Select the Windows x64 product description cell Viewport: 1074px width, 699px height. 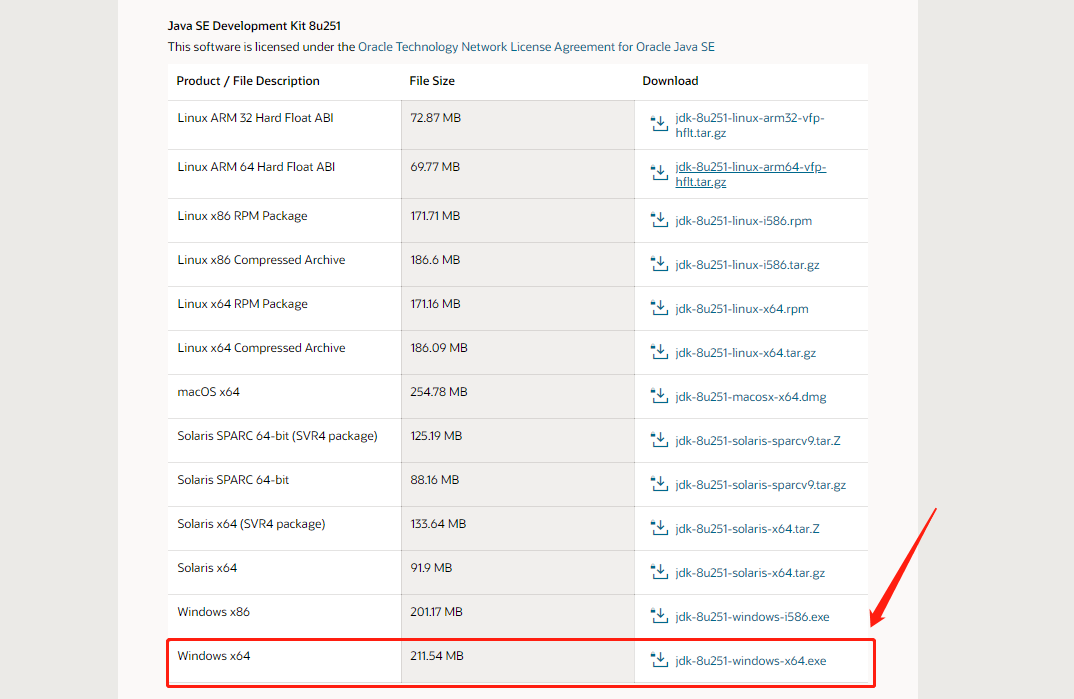click(x=284, y=661)
